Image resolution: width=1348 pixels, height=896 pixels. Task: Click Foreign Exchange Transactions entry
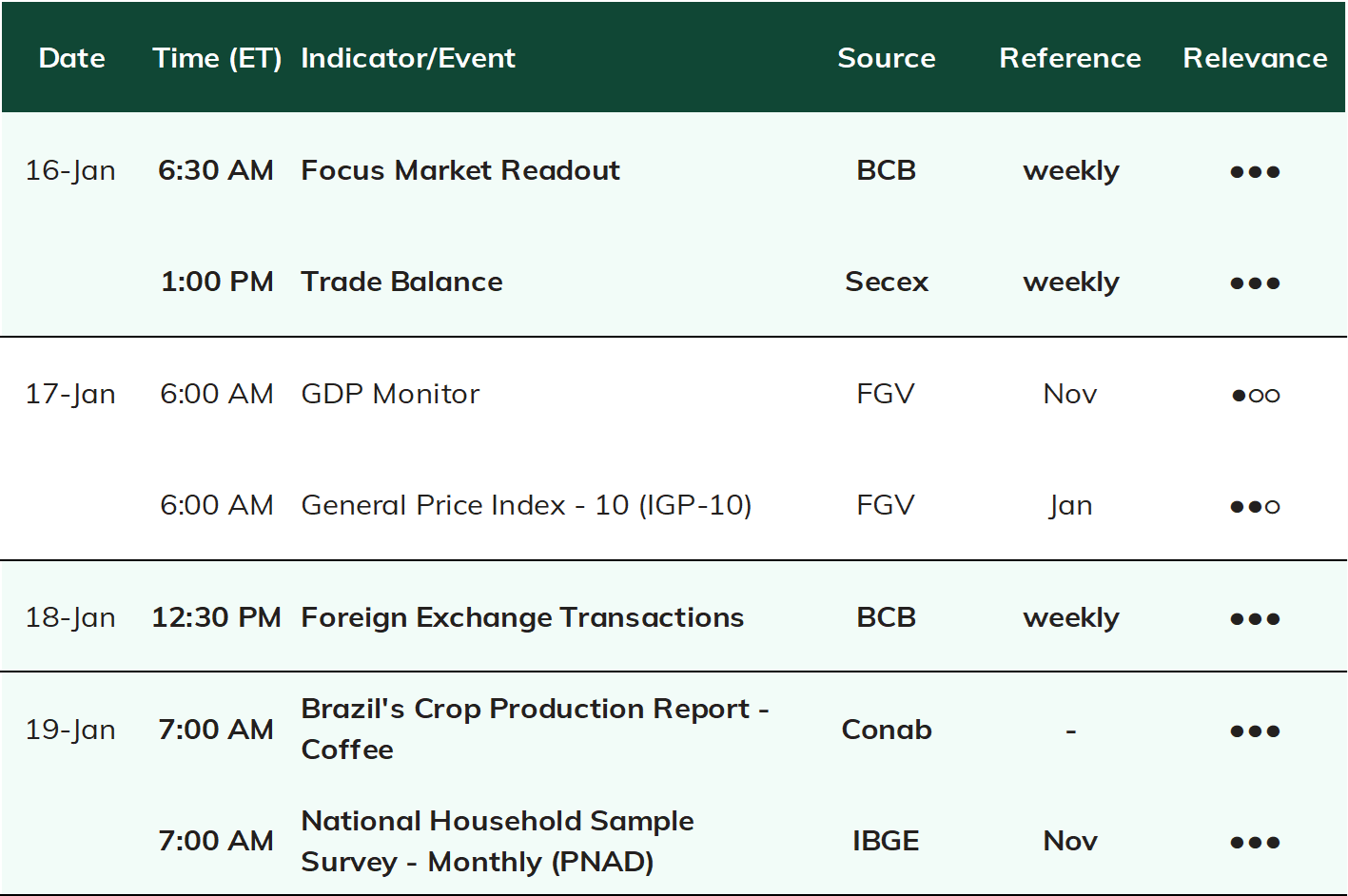tap(522, 617)
